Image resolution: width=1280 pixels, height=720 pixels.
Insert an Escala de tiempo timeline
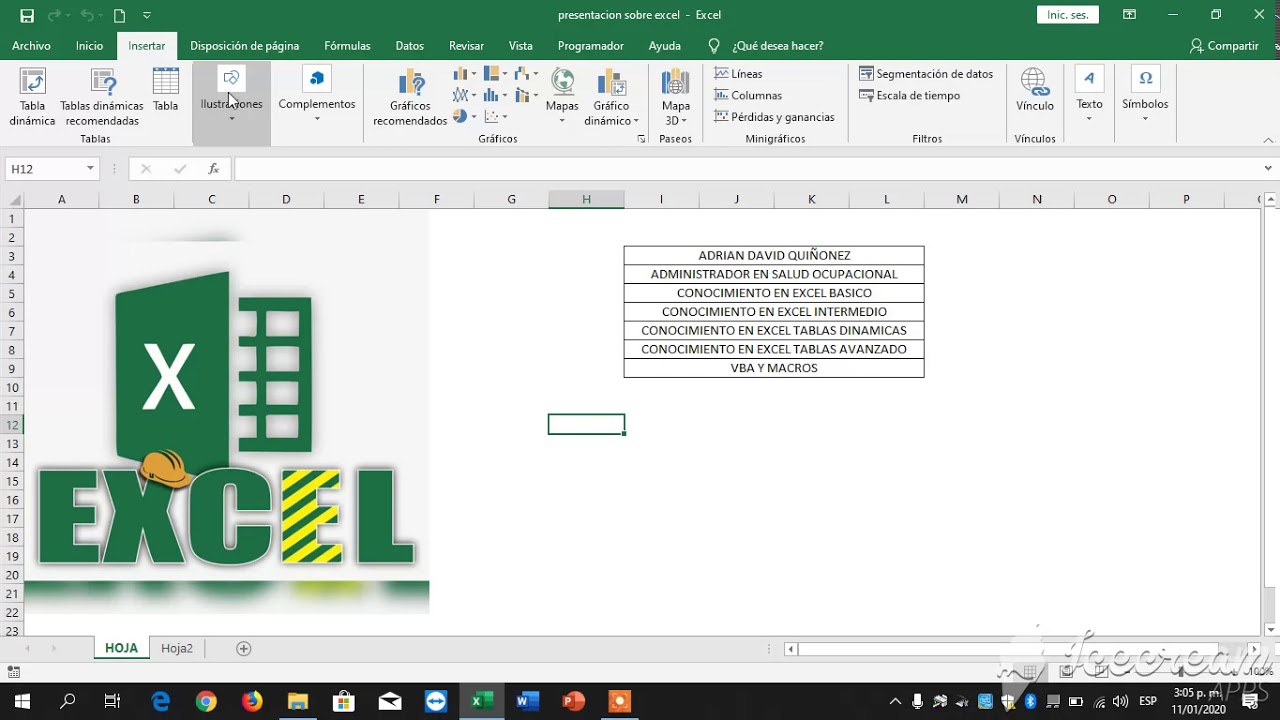click(x=910, y=95)
